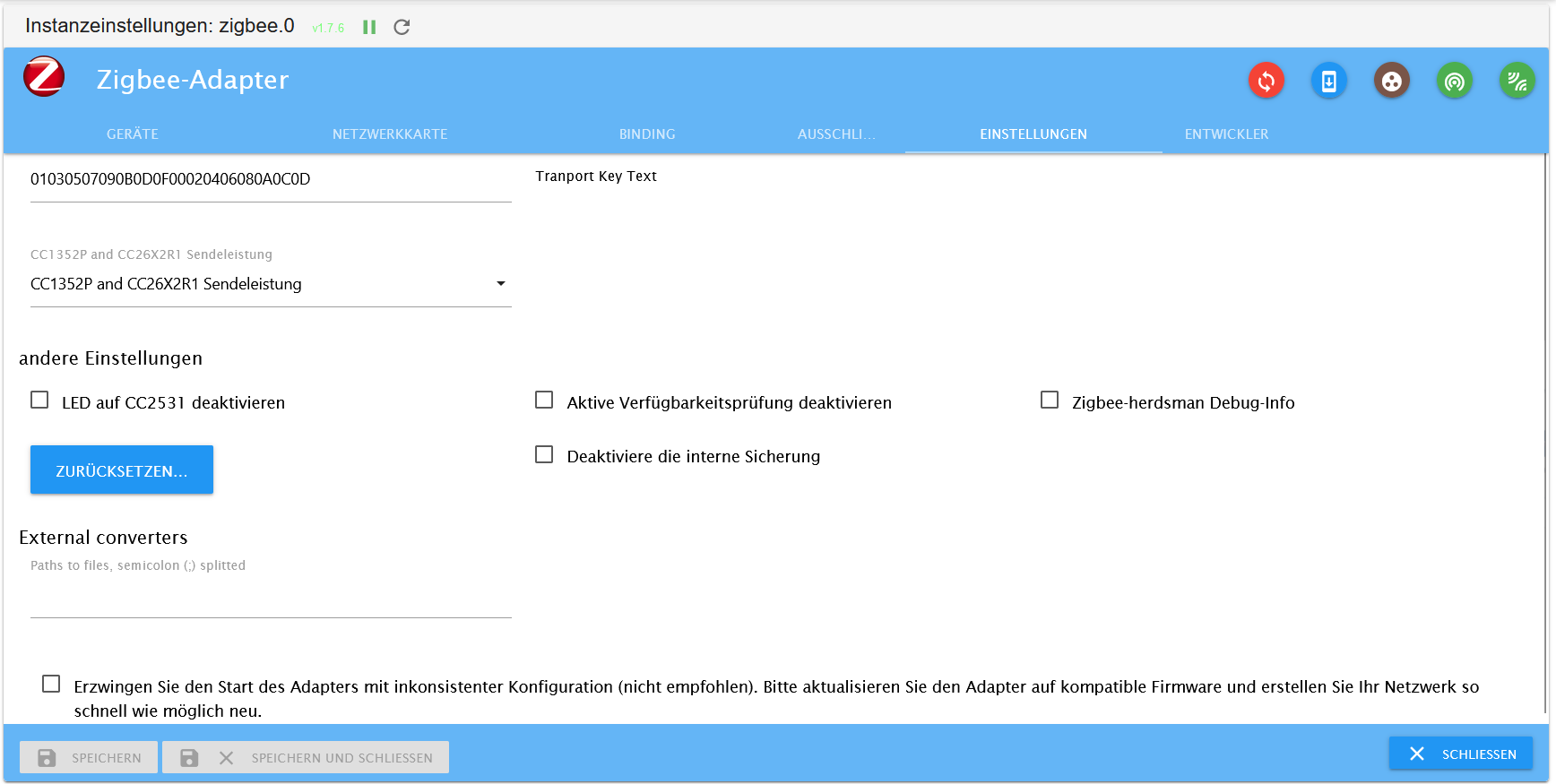Viewport: 1556px width, 784px height.
Task: Click the red circular sync arrows button
Action: coord(1266,82)
